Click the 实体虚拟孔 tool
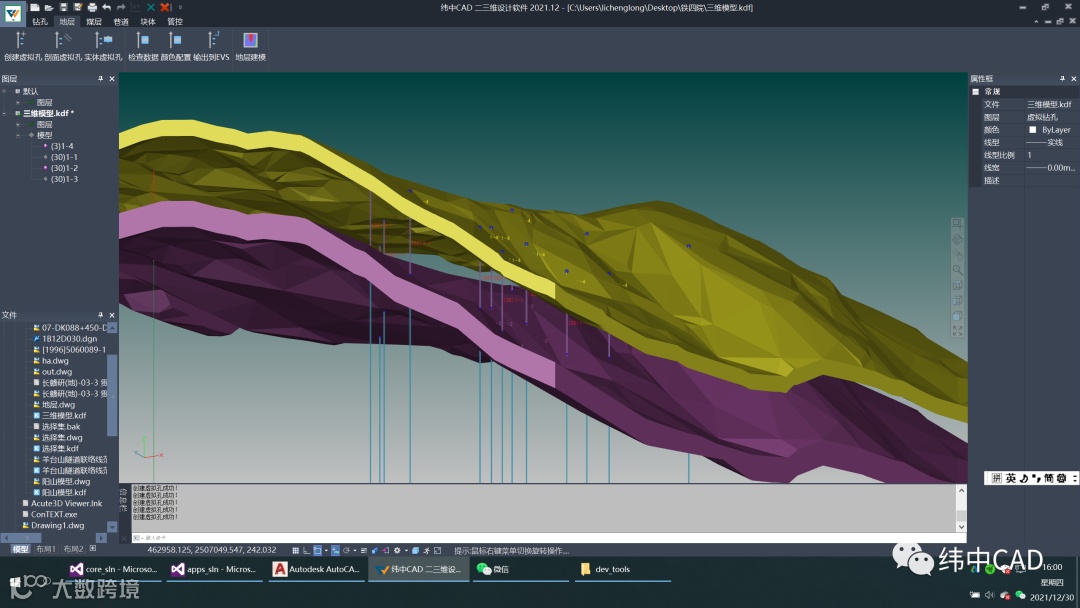The height and width of the screenshot is (608, 1080). click(x=103, y=46)
